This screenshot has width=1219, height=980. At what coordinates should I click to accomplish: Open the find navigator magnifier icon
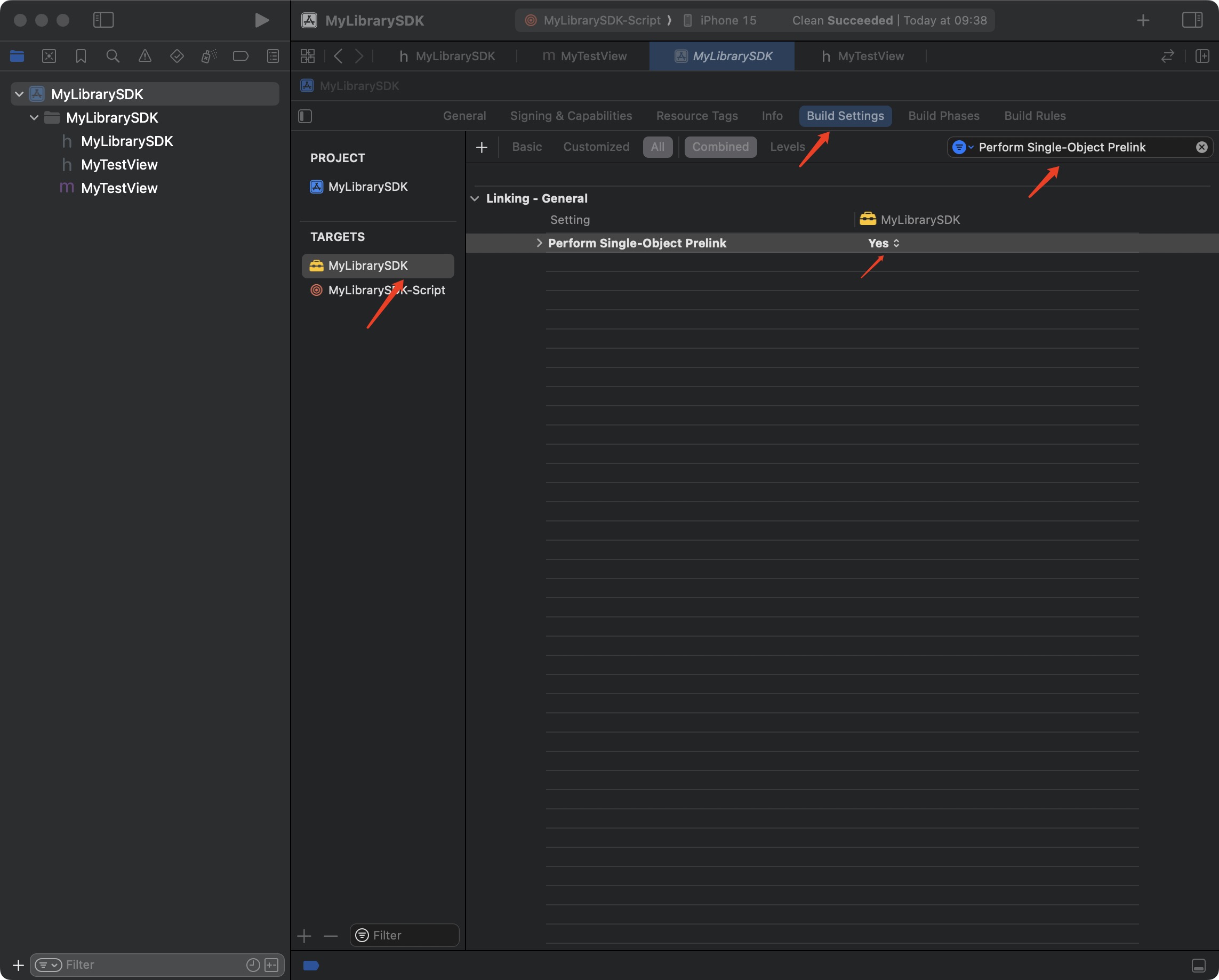pyautogui.click(x=113, y=56)
